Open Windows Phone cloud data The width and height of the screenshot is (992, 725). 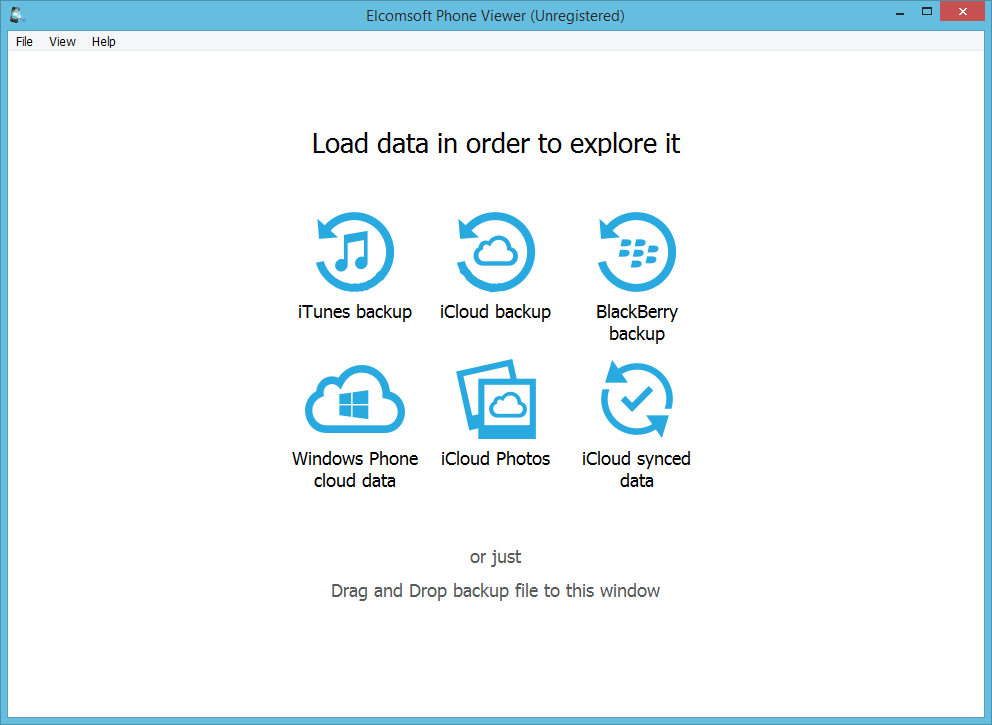click(355, 399)
